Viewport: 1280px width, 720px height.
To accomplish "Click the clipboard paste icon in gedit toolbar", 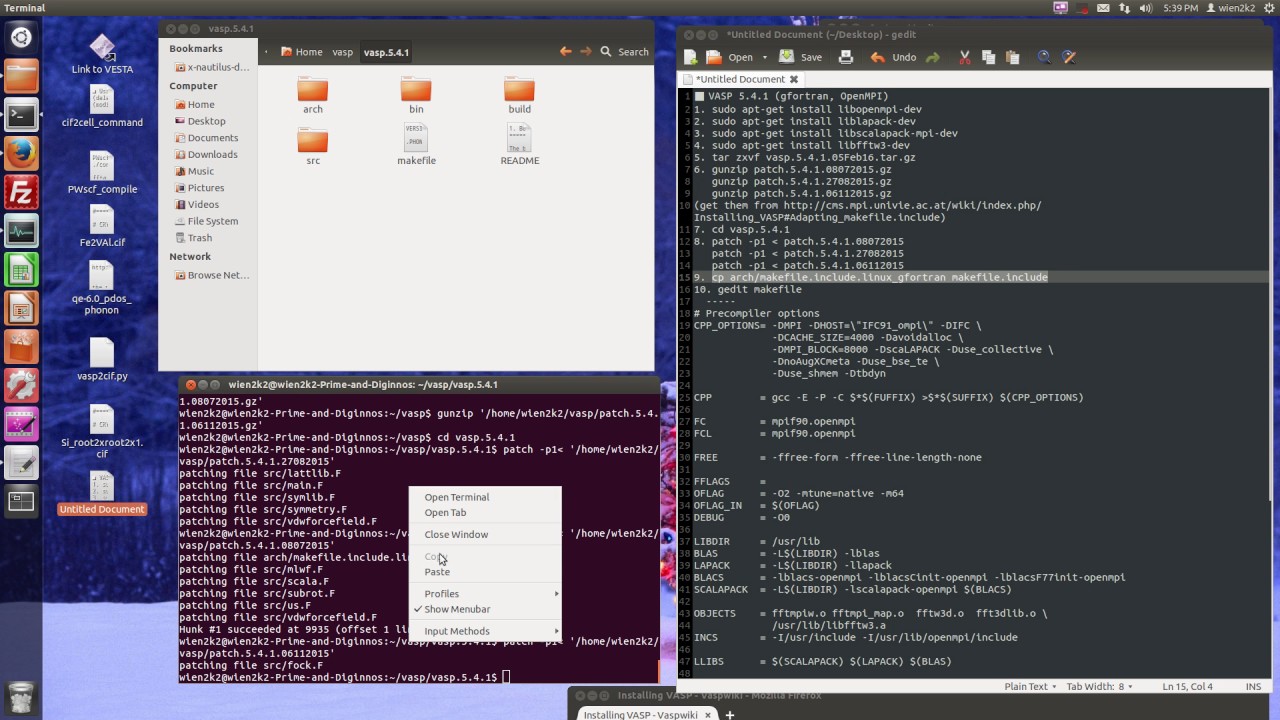I will coord(1012,57).
